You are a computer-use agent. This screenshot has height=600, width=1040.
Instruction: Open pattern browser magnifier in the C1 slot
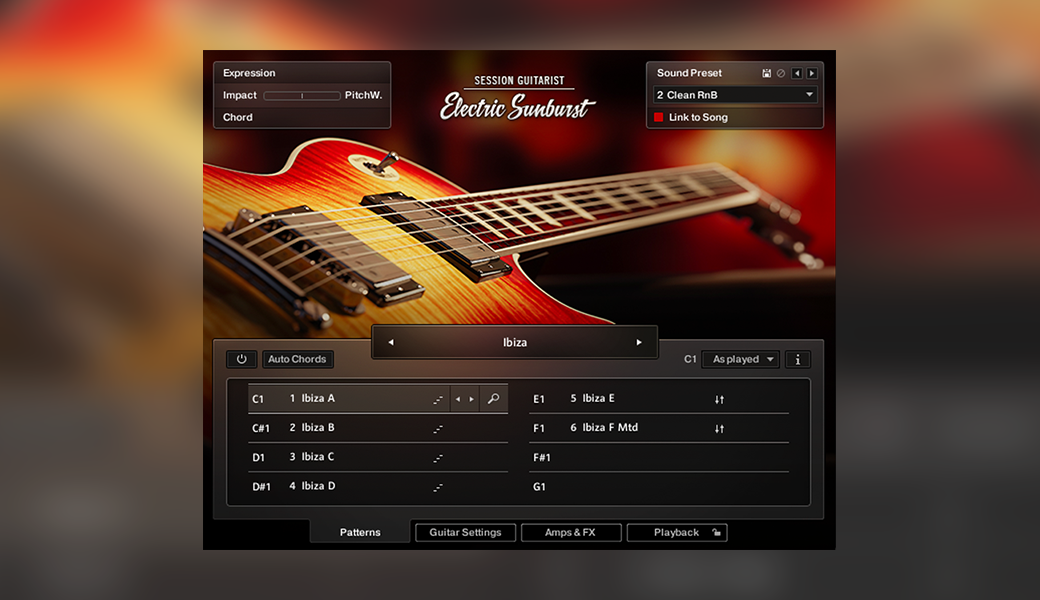click(x=493, y=398)
